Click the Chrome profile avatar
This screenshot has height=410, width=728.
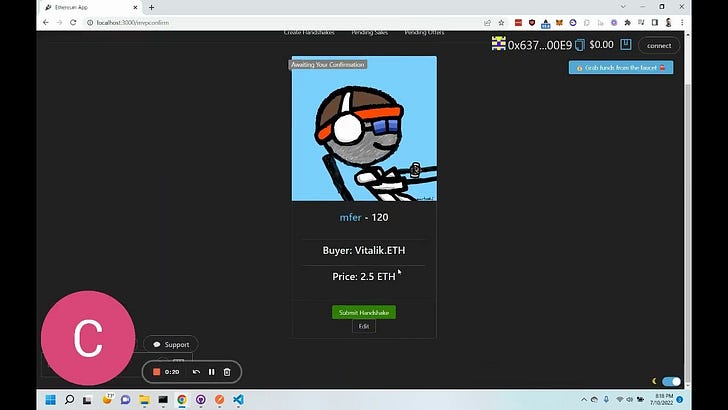tap(669, 22)
